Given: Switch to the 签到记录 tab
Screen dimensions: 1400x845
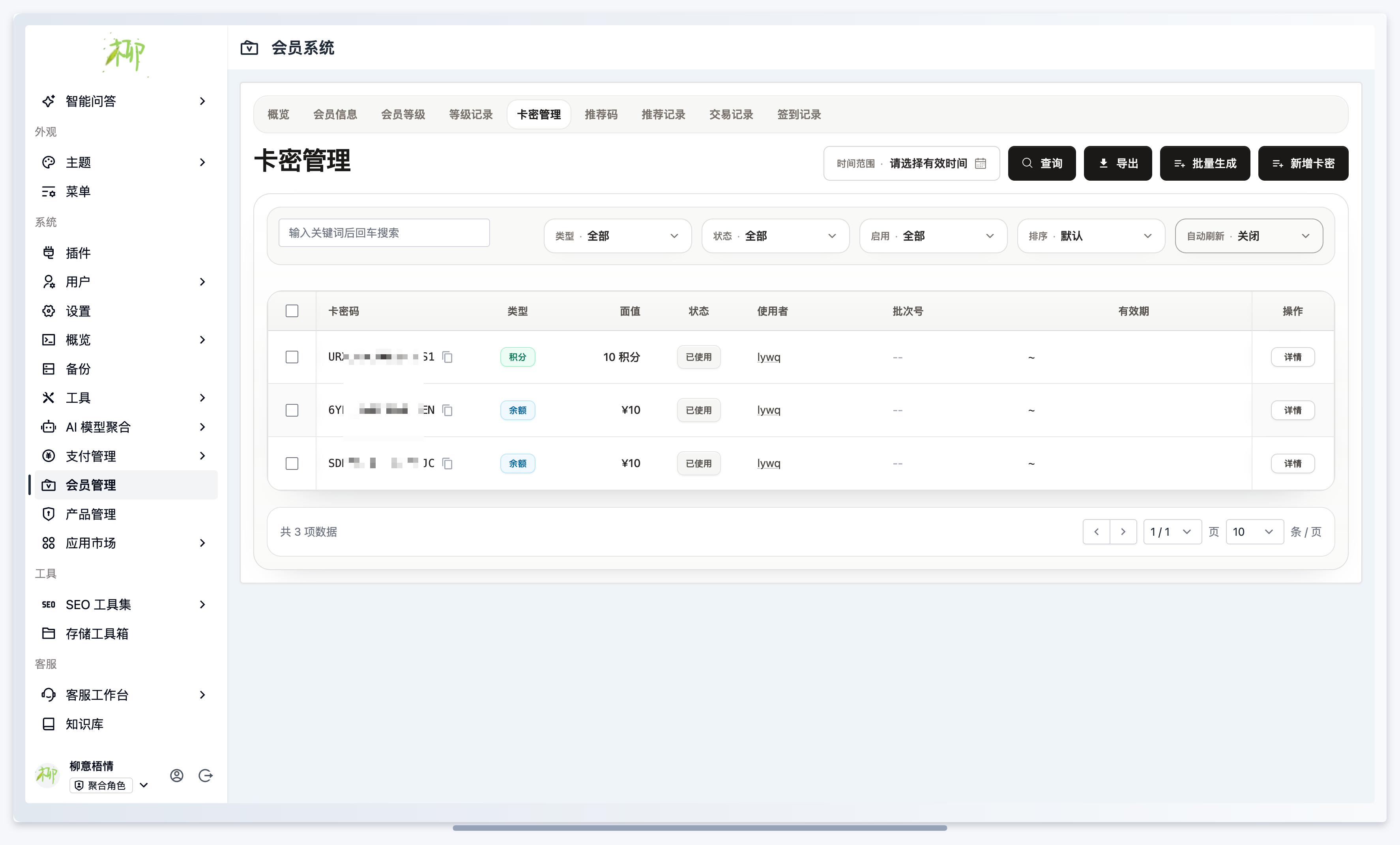Looking at the screenshot, I should click(799, 114).
